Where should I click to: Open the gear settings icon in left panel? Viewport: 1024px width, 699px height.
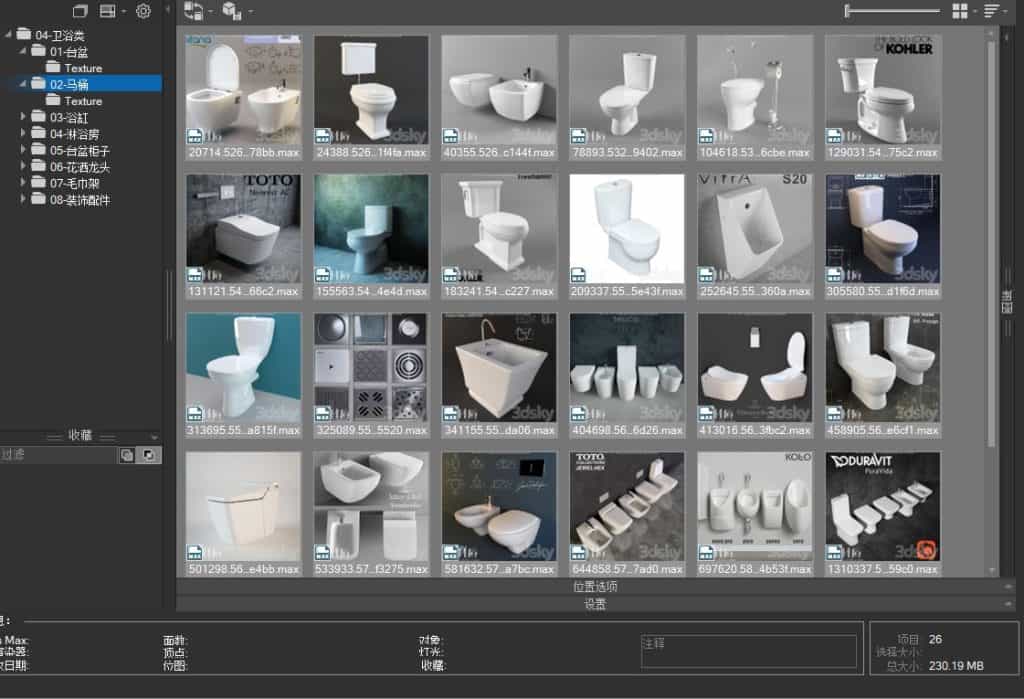tap(143, 10)
